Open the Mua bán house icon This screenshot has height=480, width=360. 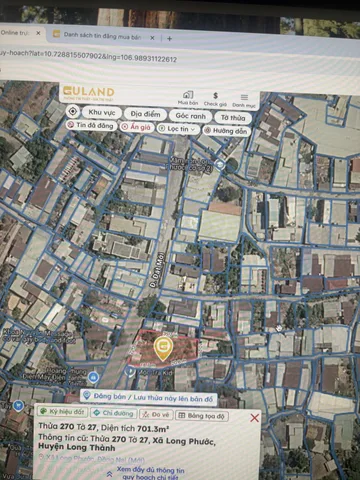188,95
